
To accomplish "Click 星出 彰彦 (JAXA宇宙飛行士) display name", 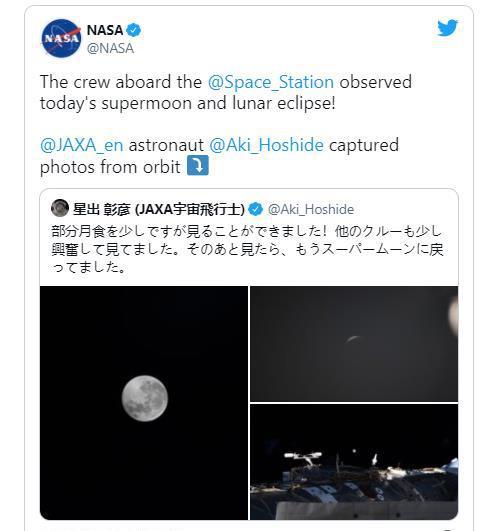I will click(x=159, y=209).
